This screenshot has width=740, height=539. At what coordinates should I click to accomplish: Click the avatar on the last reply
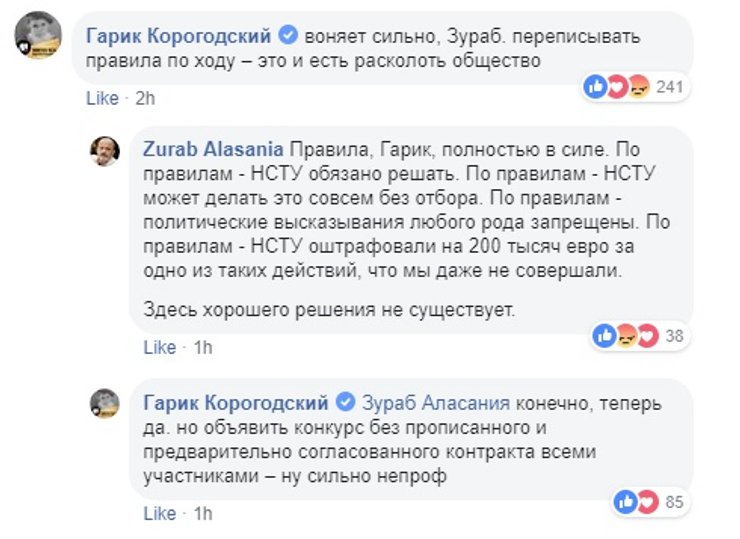(106, 402)
